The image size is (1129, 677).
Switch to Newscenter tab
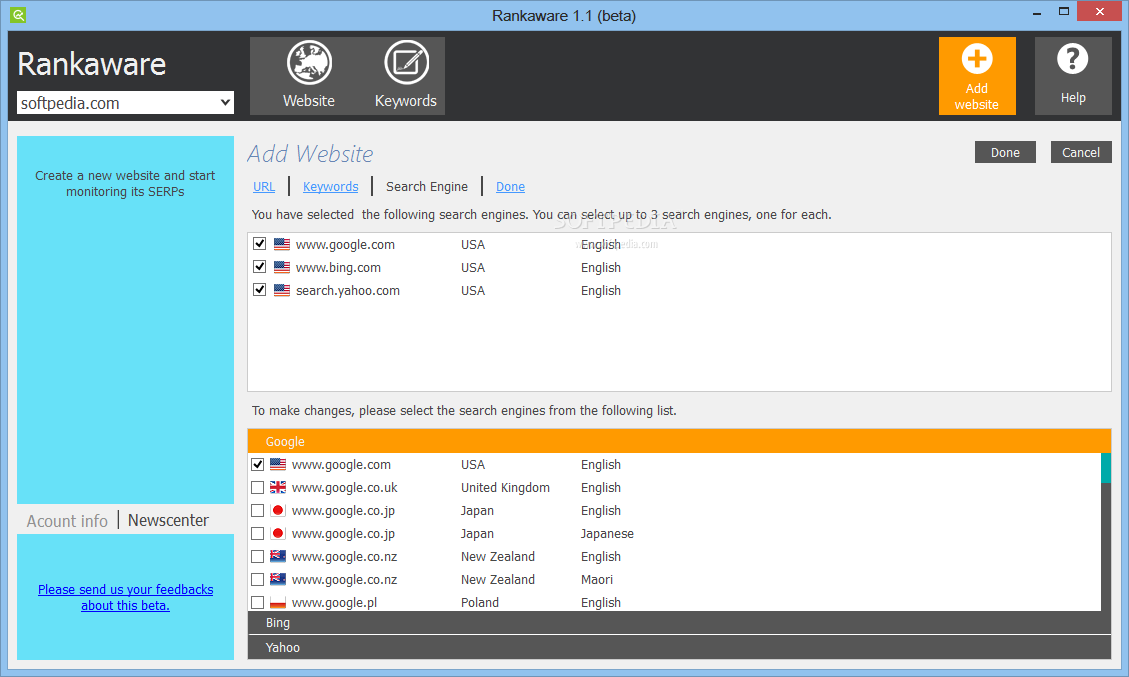(x=168, y=520)
